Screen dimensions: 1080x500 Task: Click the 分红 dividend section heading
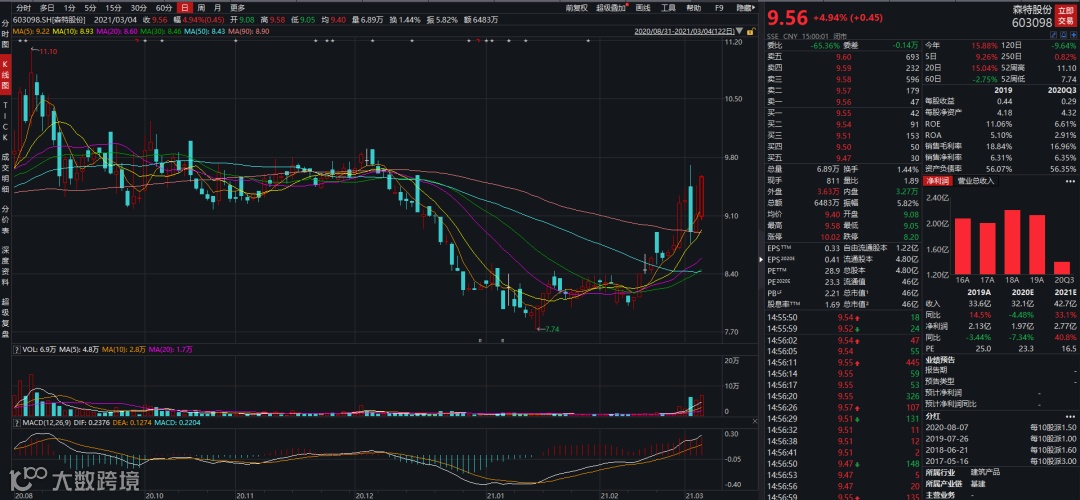click(x=933, y=417)
